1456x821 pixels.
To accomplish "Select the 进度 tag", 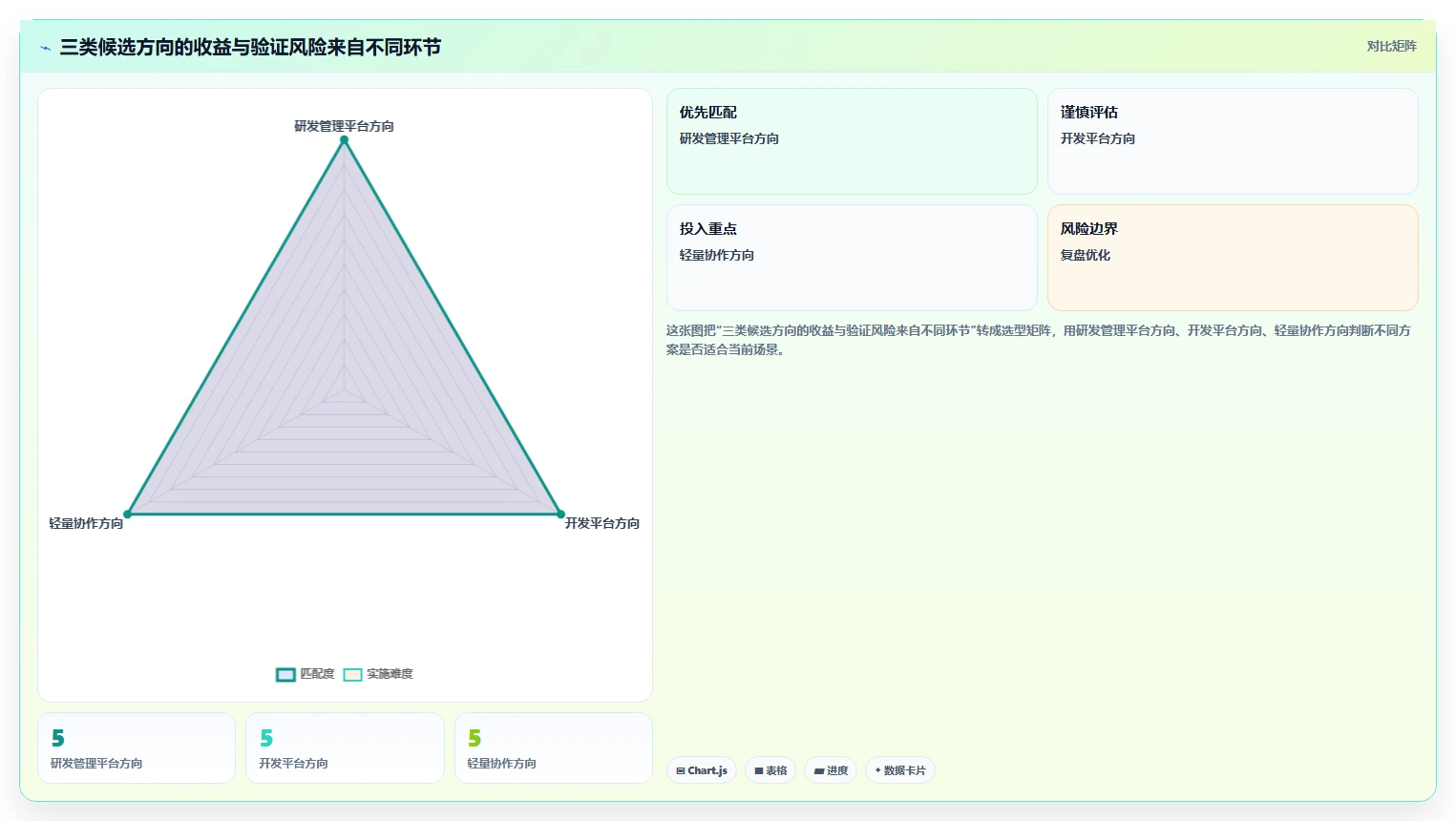I will pos(831,770).
